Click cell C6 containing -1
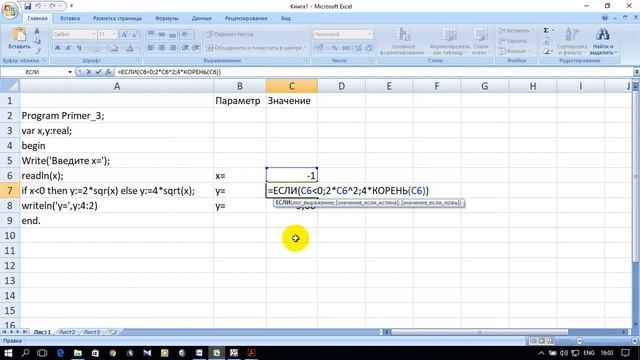Image resolution: width=640 pixels, height=360 pixels. coord(291,176)
